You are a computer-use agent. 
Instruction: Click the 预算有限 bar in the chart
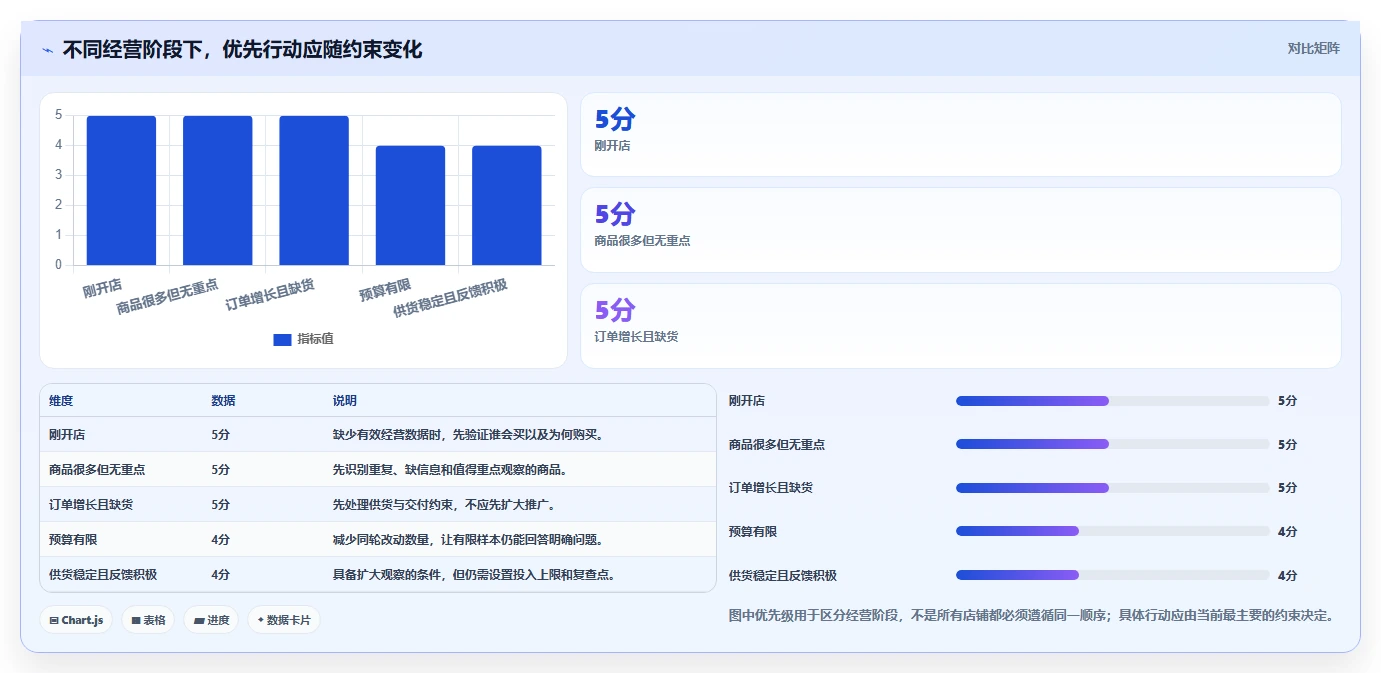pos(410,205)
